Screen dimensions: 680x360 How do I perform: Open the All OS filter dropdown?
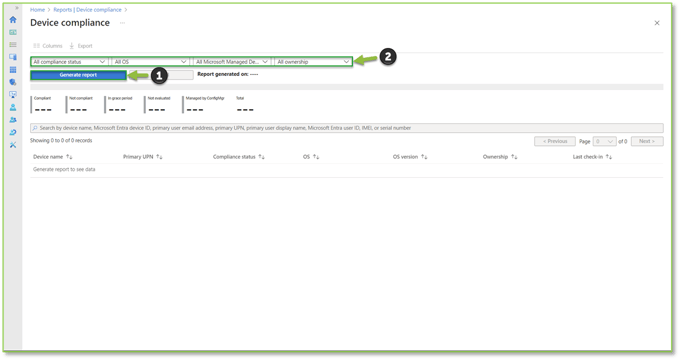point(150,62)
